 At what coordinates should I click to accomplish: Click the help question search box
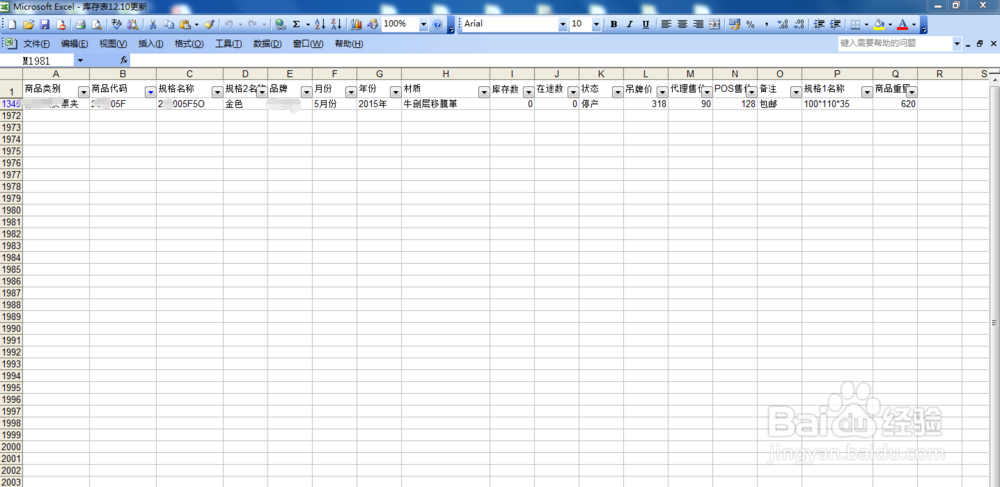(x=894, y=43)
